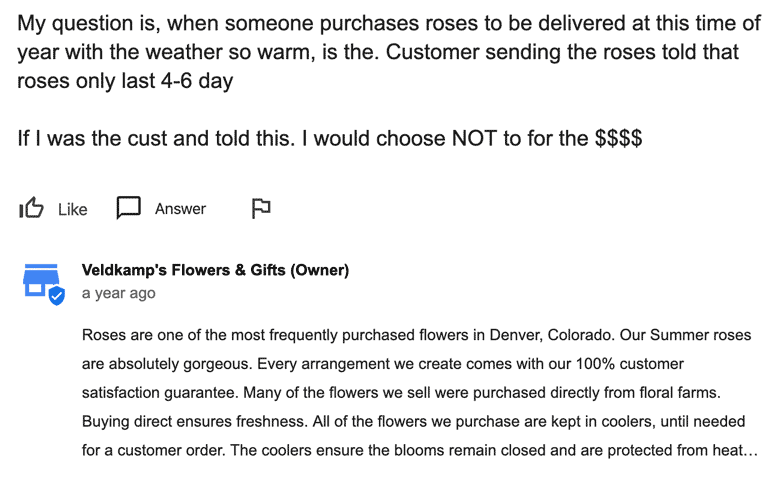Click "Denver, Colorado" in the owner's reply
Viewport: 773px width, 478px height.
point(551,335)
